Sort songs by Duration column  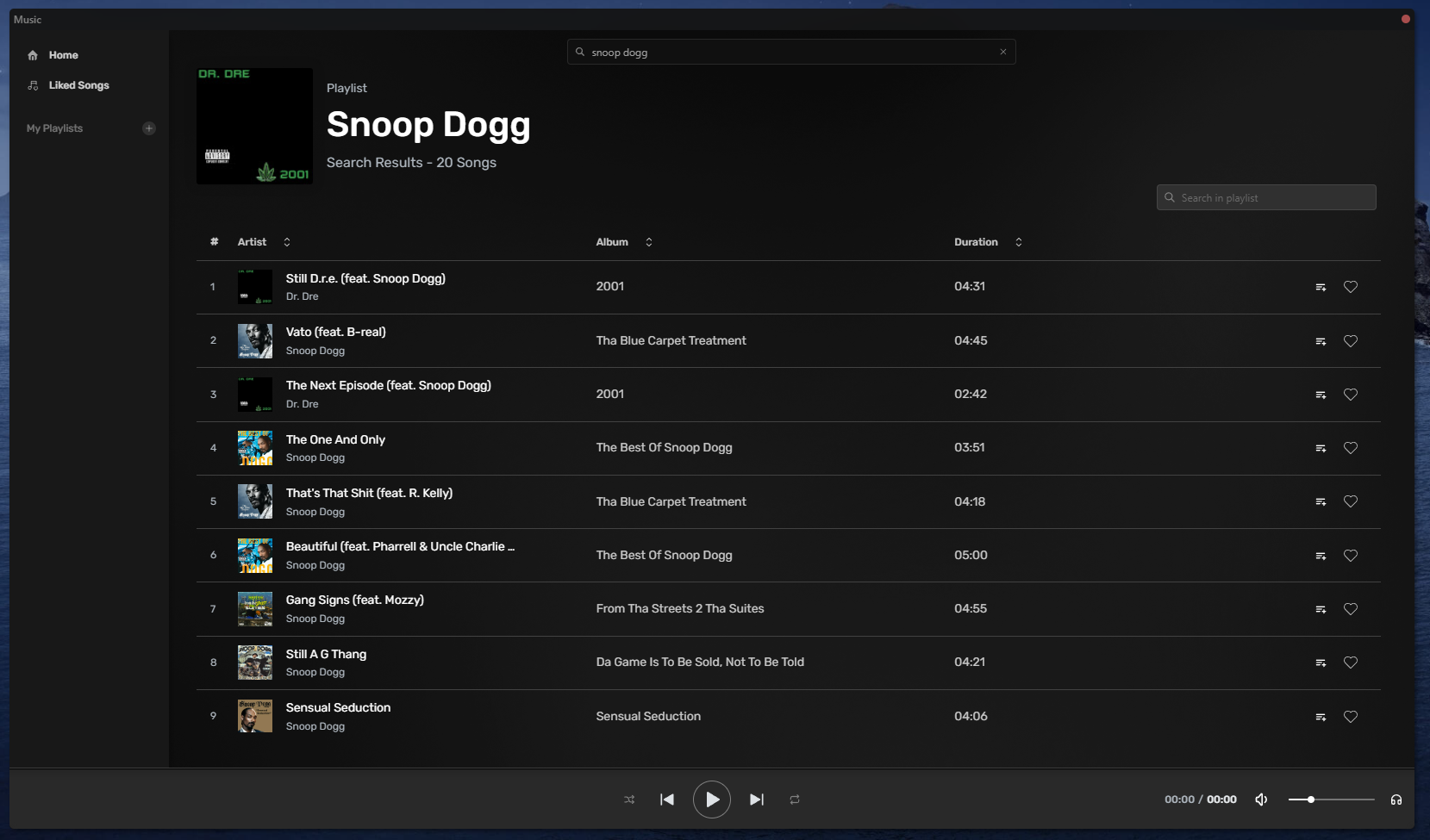click(x=1018, y=242)
